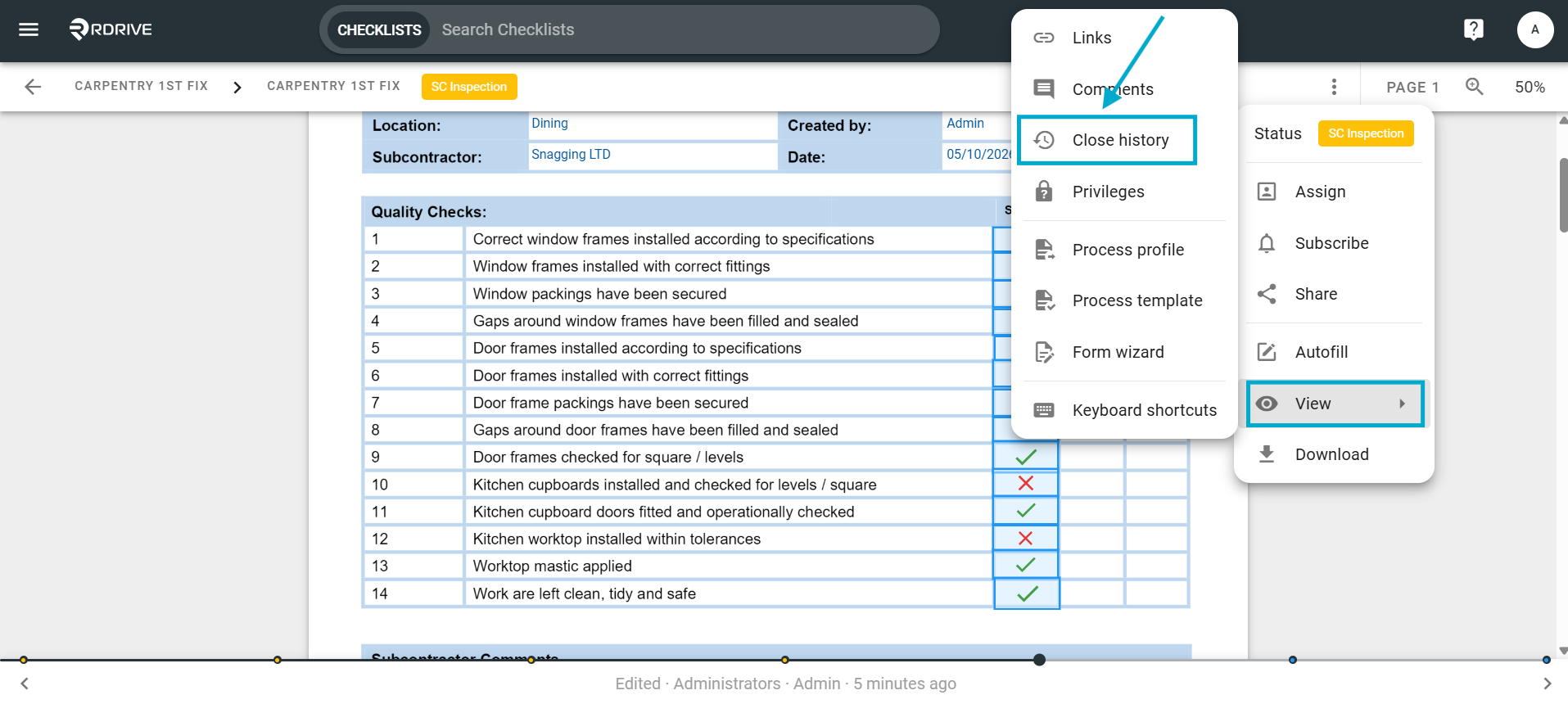
Task: Select Close history menu entry
Action: coord(1107,140)
